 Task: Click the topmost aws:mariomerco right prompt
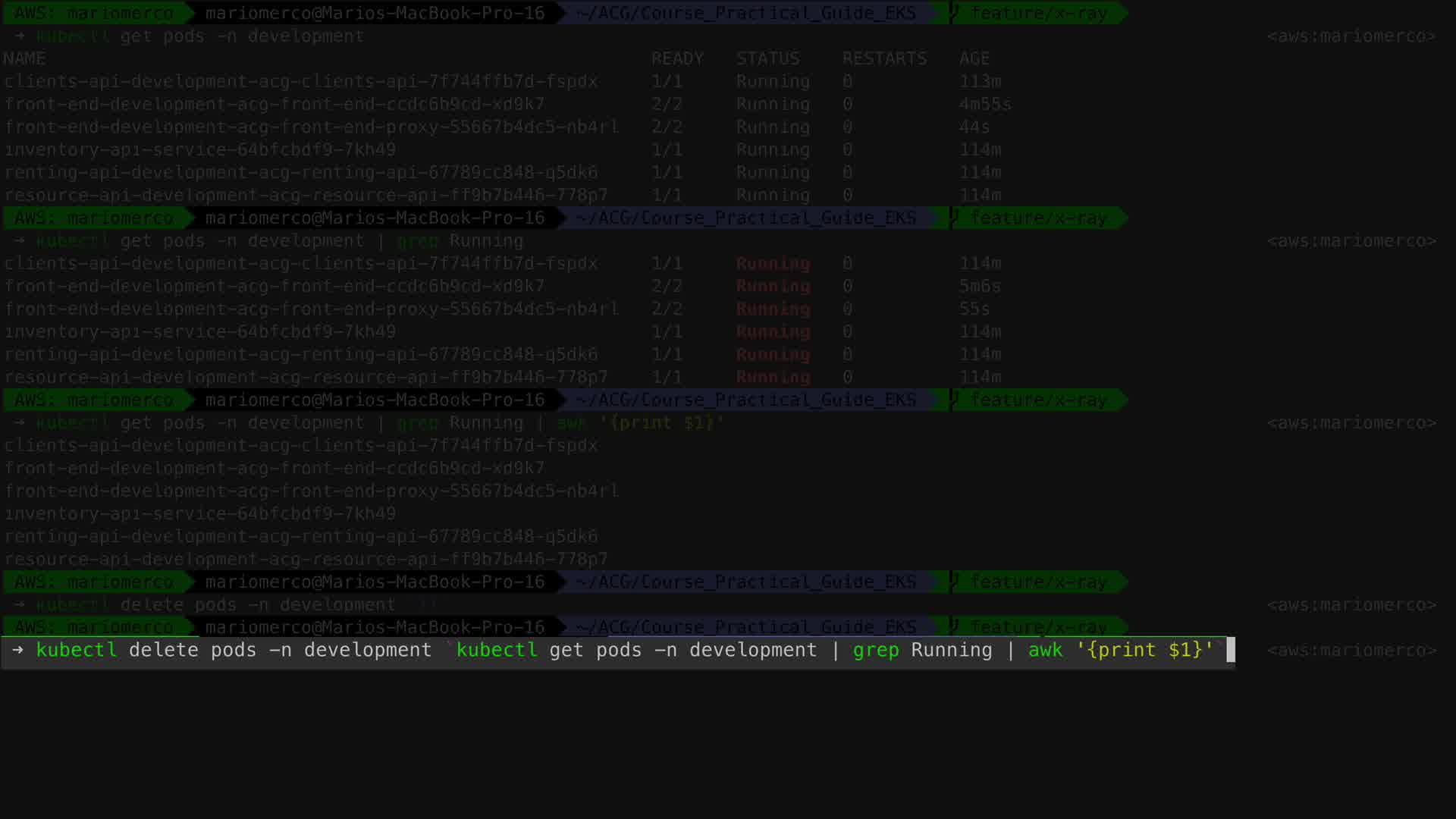pyautogui.click(x=1351, y=36)
